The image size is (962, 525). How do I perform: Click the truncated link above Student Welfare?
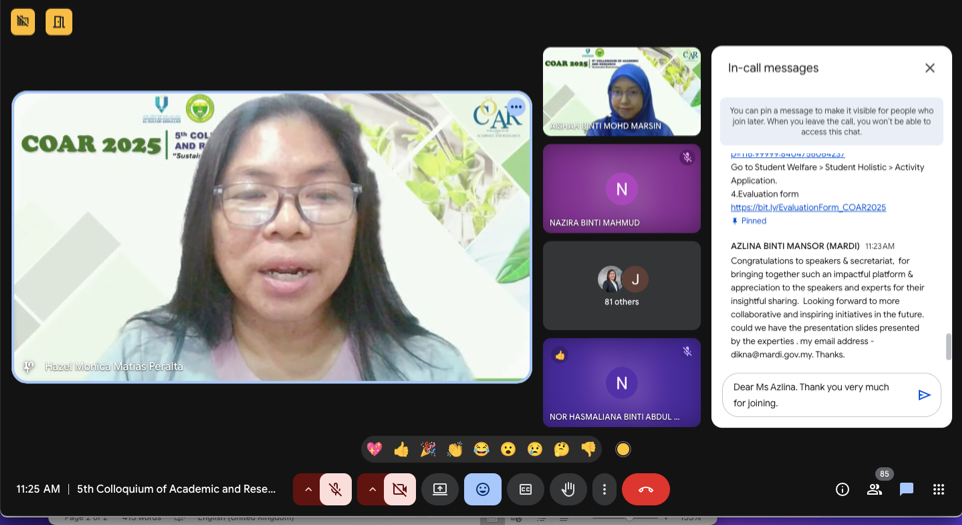pyautogui.click(x=787, y=155)
